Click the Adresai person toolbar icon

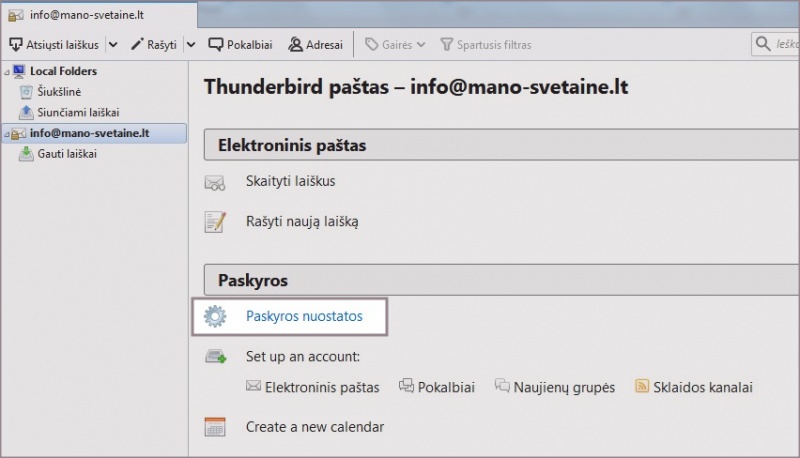[295, 45]
